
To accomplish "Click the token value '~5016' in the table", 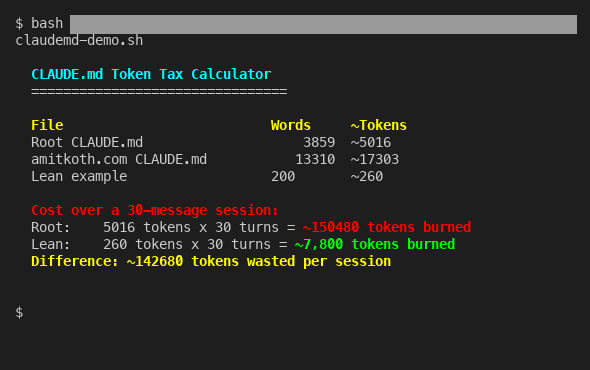I will pos(371,142).
